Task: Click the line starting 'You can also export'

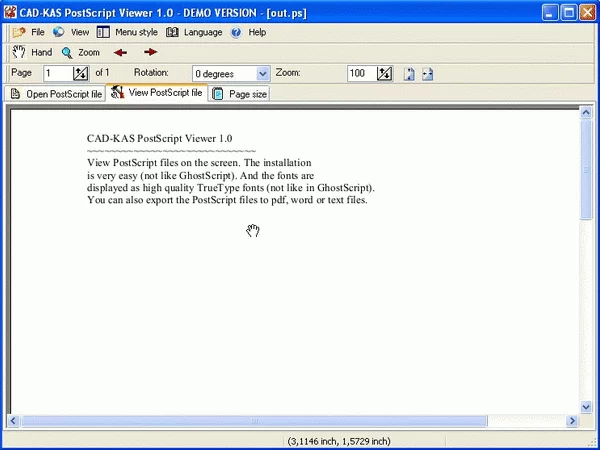Action: pyautogui.click(x=227, y=200)
